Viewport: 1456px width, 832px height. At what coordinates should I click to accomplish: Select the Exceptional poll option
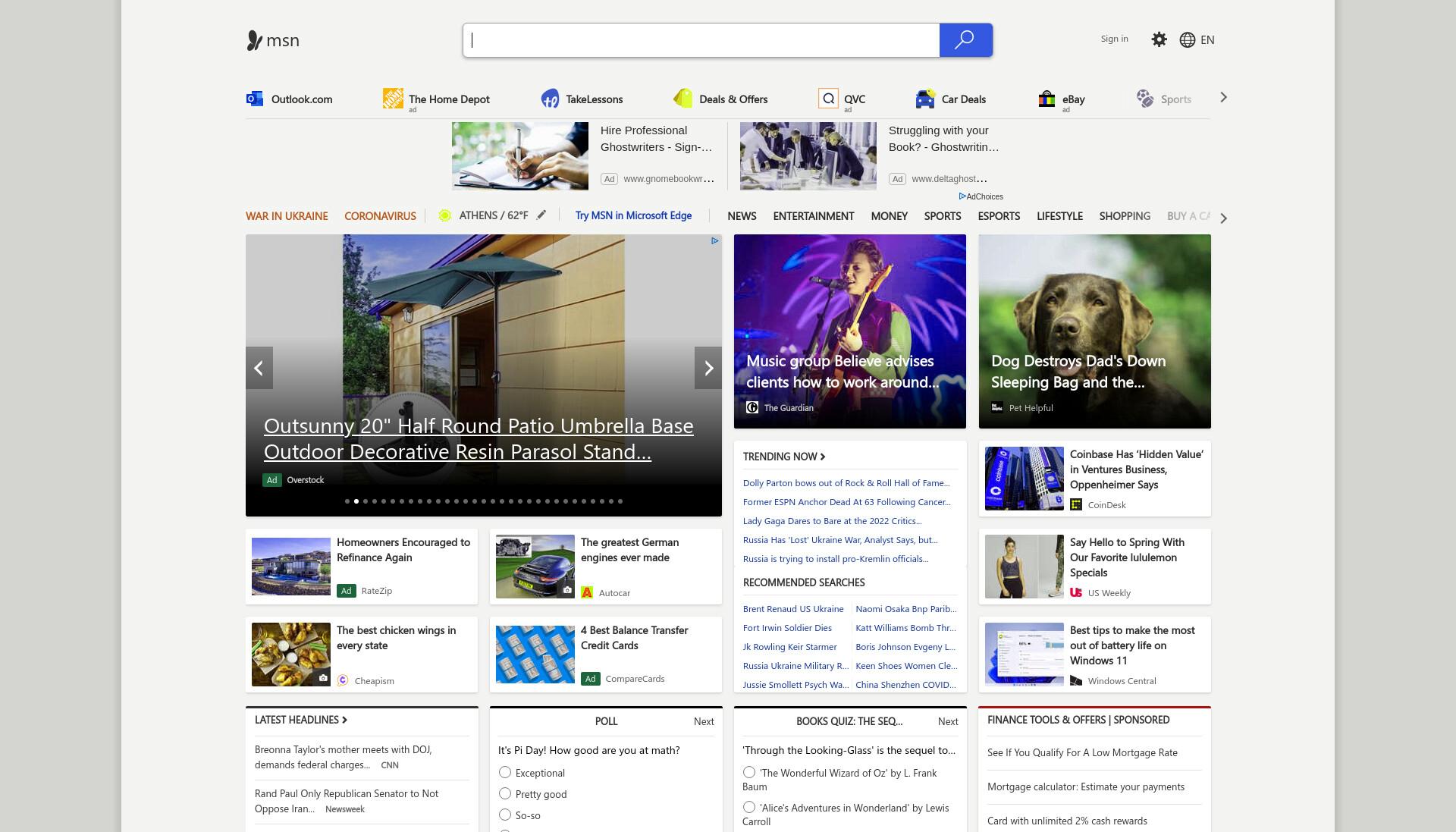point(505,772)
